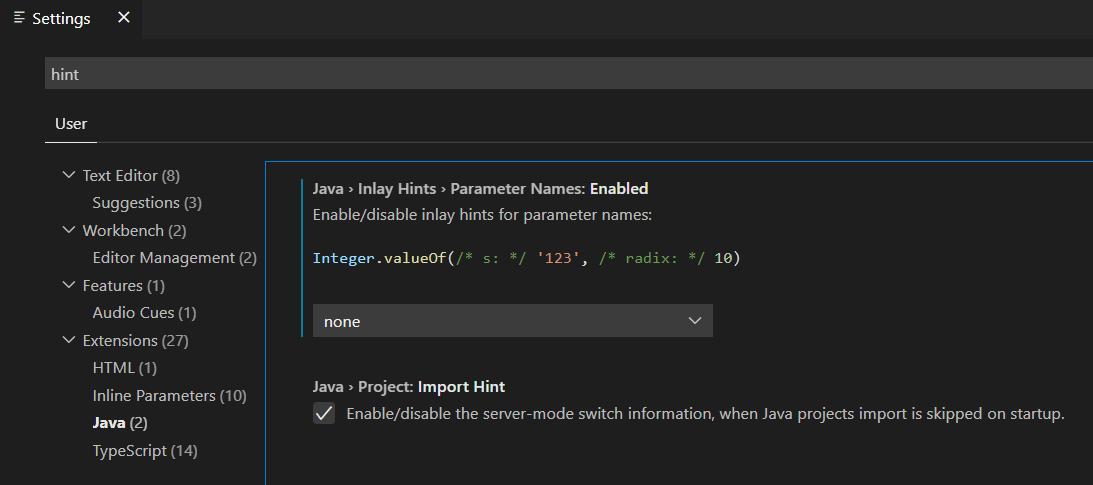Focus the settings search box containing 'hint'

569,74
